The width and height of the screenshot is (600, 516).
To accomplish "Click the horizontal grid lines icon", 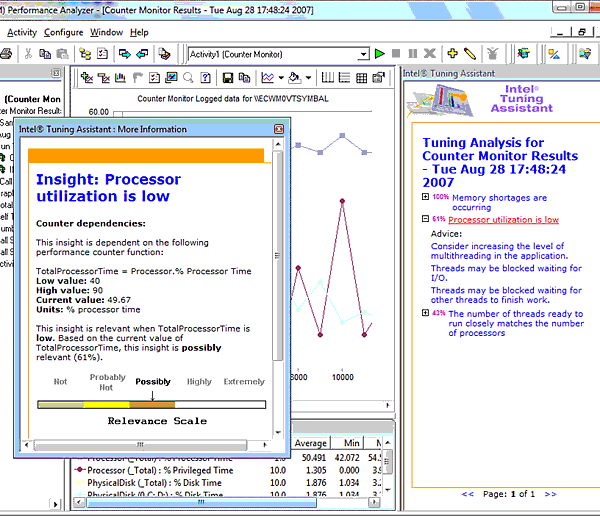I will point(344,78).
